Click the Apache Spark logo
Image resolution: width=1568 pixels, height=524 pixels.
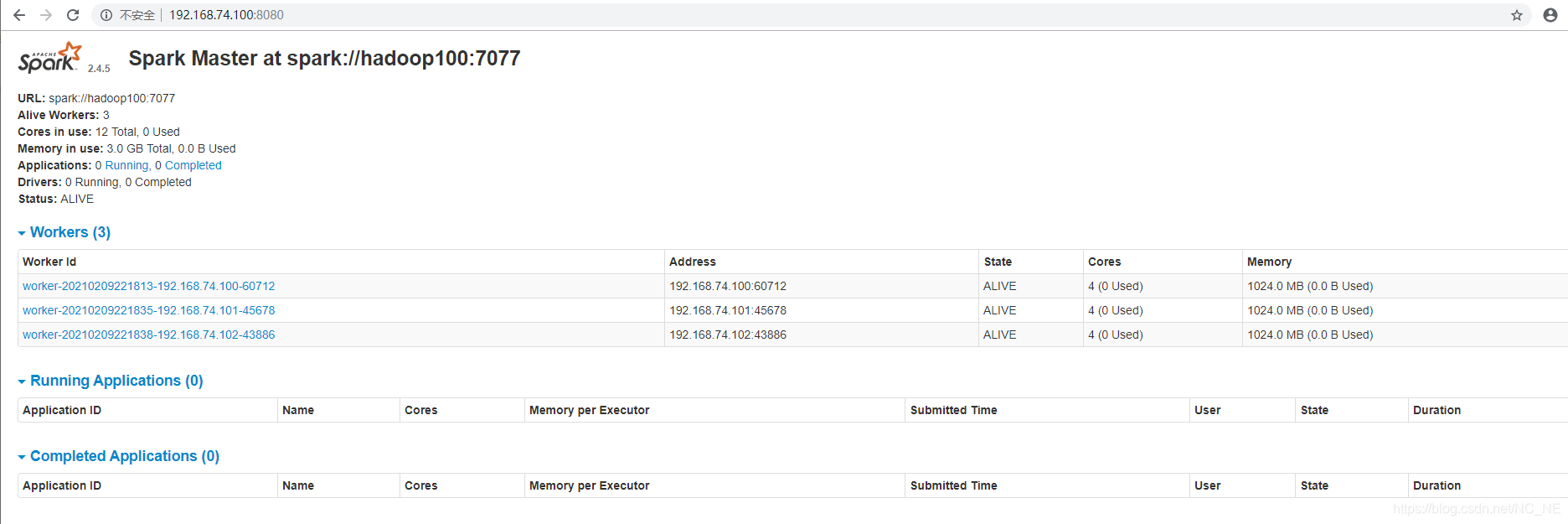point(50,58)
